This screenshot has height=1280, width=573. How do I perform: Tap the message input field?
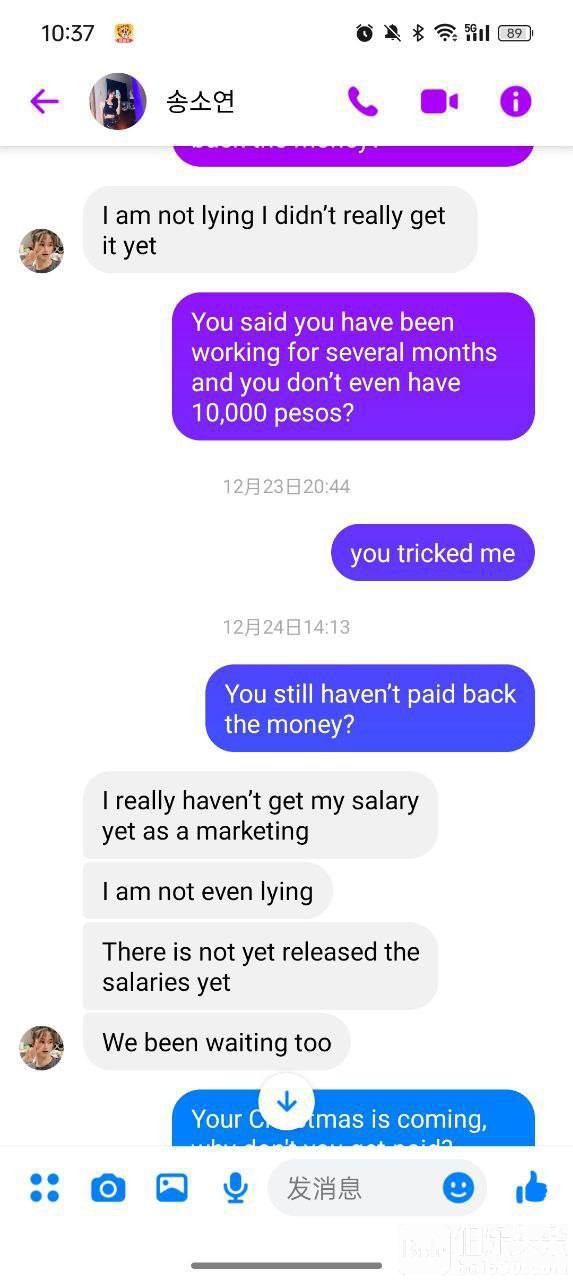coord(377,1188)
